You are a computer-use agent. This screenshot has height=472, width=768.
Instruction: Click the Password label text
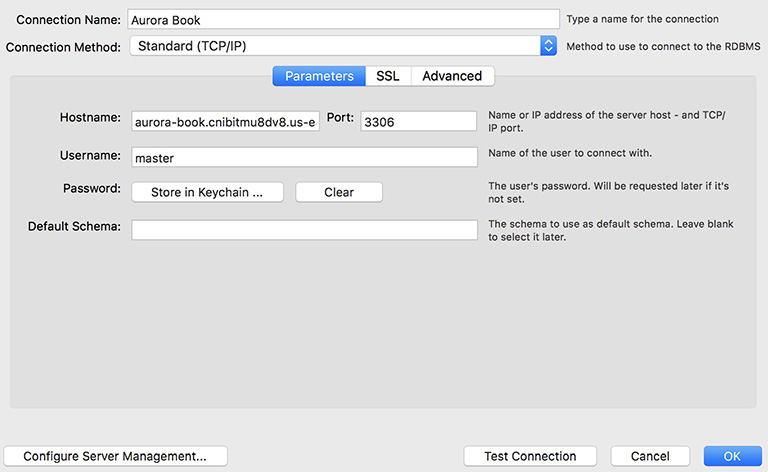point(92,188)
